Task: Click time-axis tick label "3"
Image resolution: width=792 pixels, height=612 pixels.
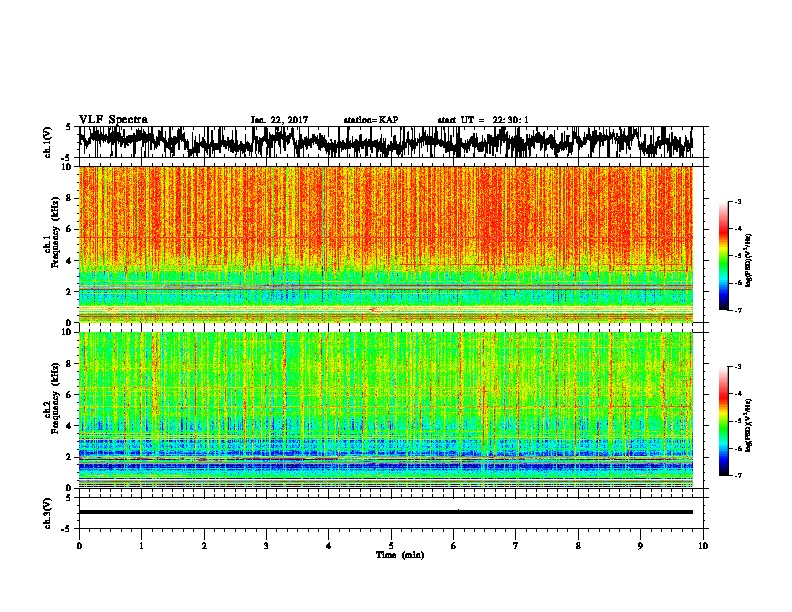Action: [x=266, y=546]
